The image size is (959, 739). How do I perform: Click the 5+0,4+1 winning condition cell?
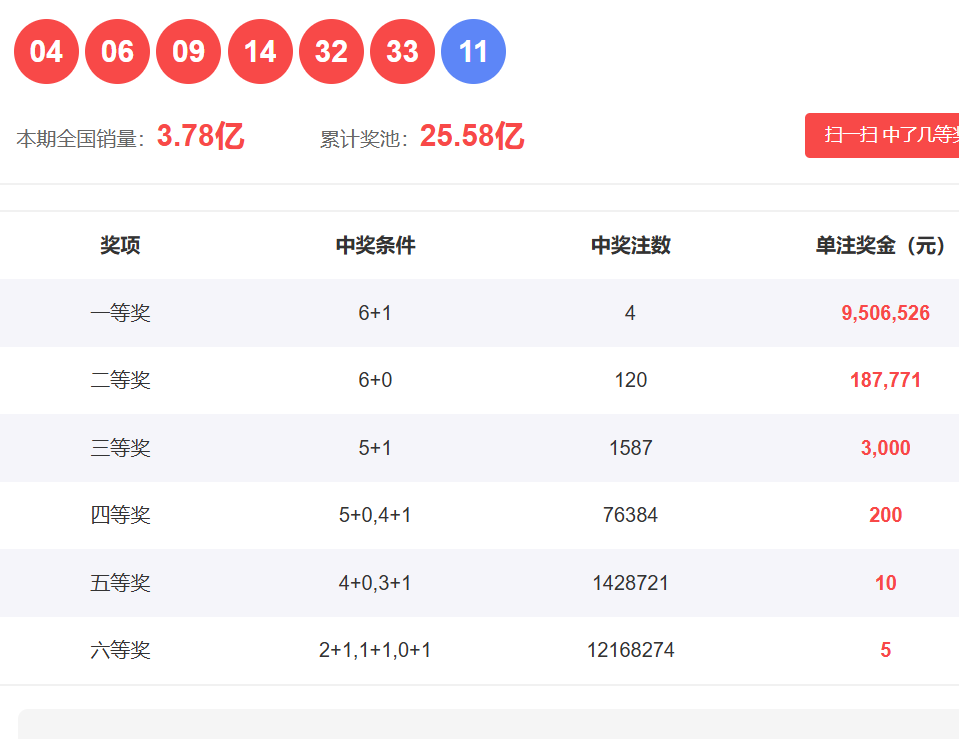(x=375, y=515)
